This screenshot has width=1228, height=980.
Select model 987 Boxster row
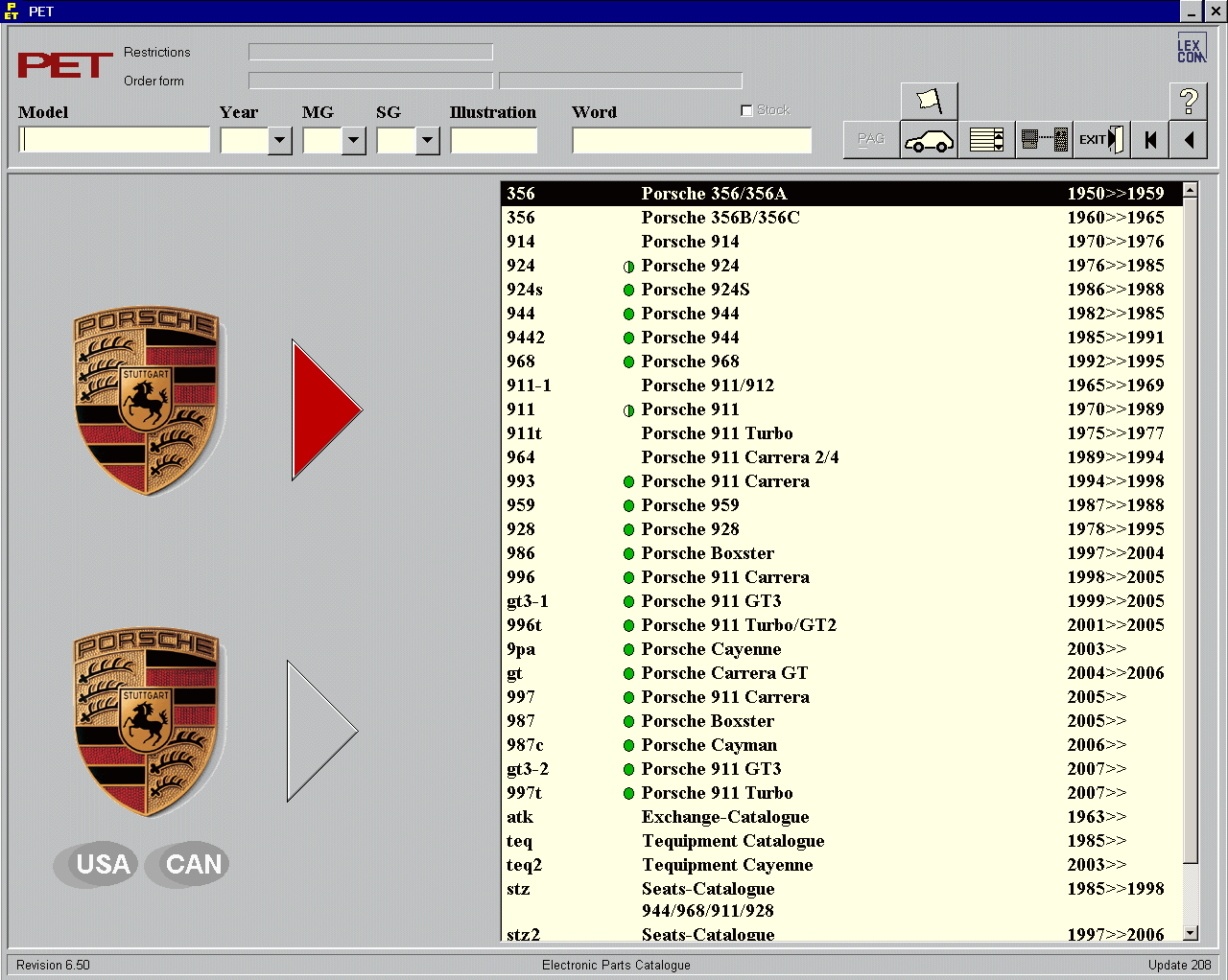click(841, 721)
